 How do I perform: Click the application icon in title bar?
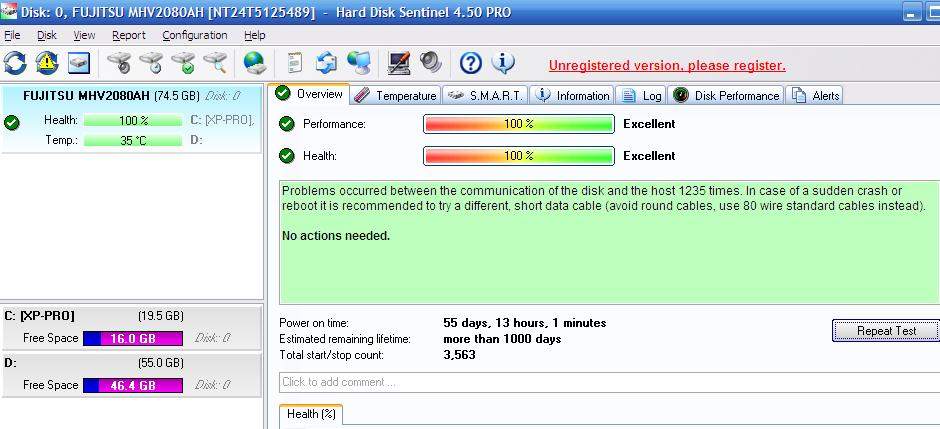8,11
